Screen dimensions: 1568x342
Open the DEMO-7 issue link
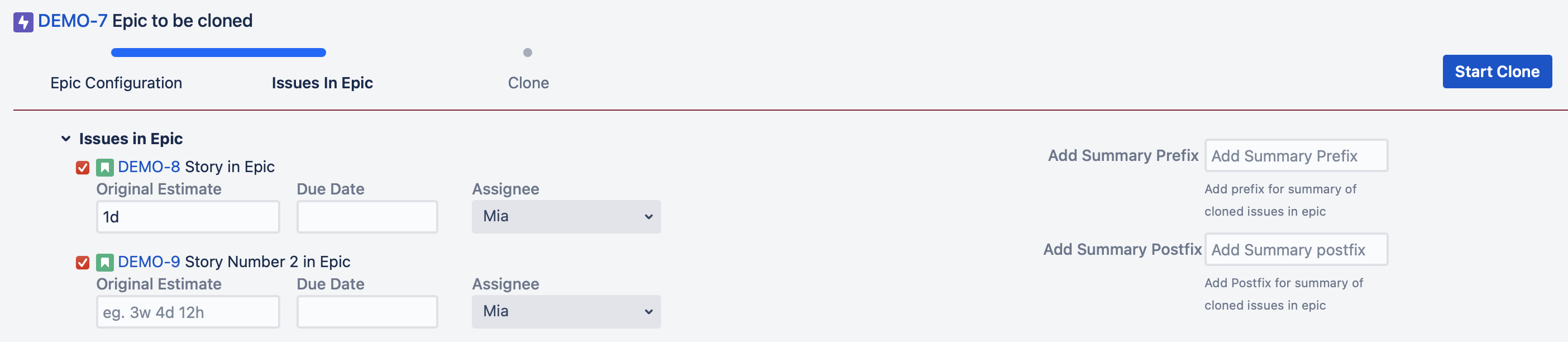point(73,21)
